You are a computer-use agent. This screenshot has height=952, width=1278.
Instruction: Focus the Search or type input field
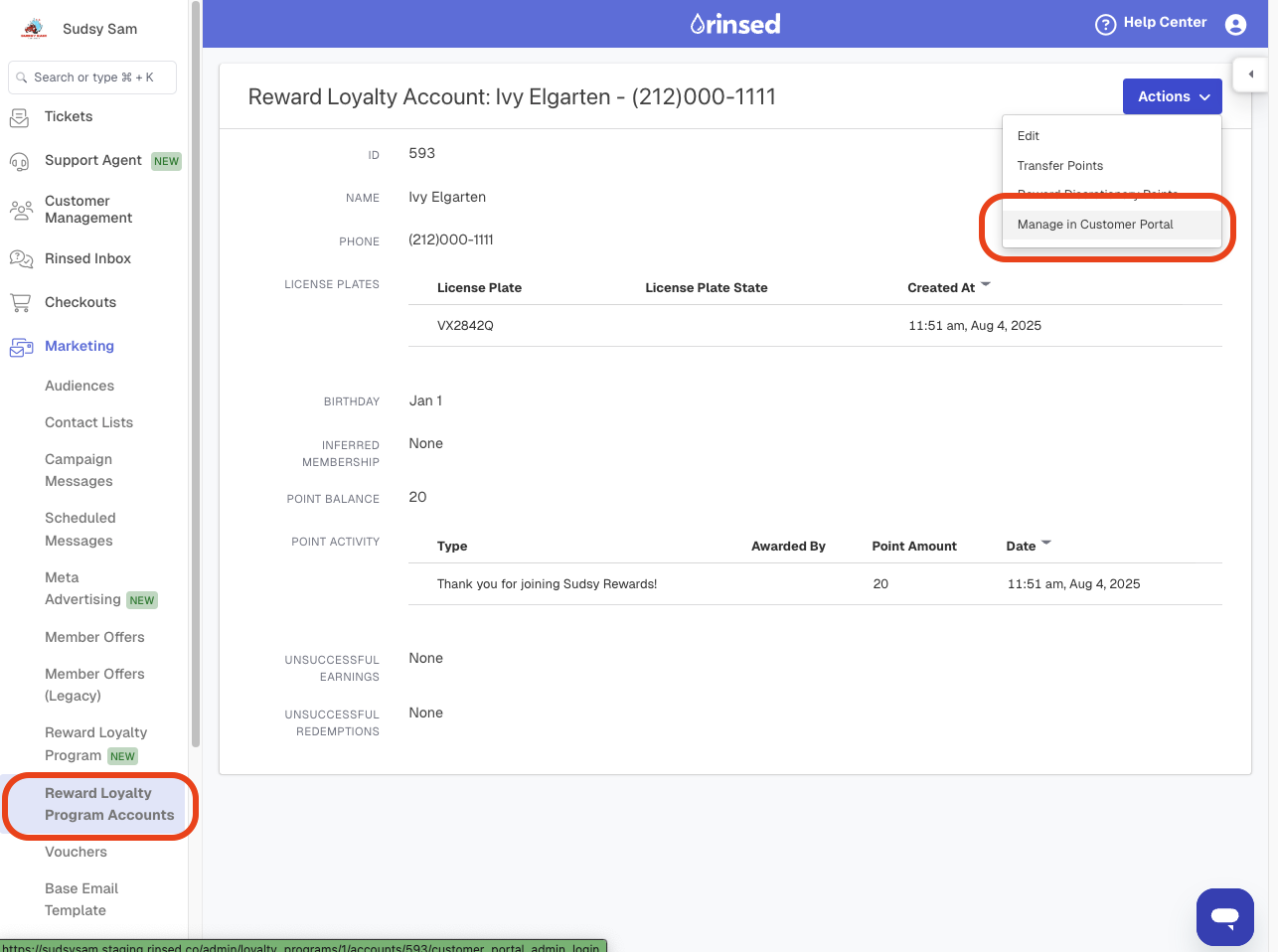tap(92, 78)
